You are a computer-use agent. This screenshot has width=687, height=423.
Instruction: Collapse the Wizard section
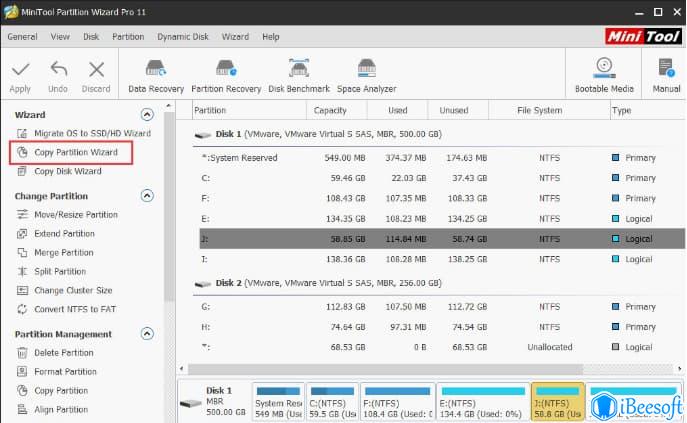147,114
